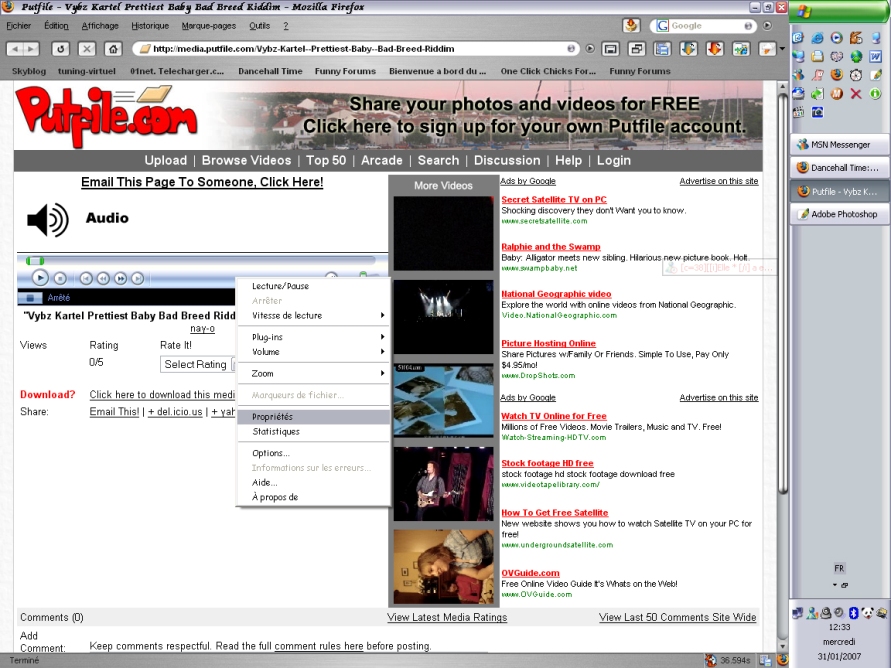Click Email This Page To Someone link
Image resolution: width=891 pixels, height=668 pixels.
(x=202, y=182)
